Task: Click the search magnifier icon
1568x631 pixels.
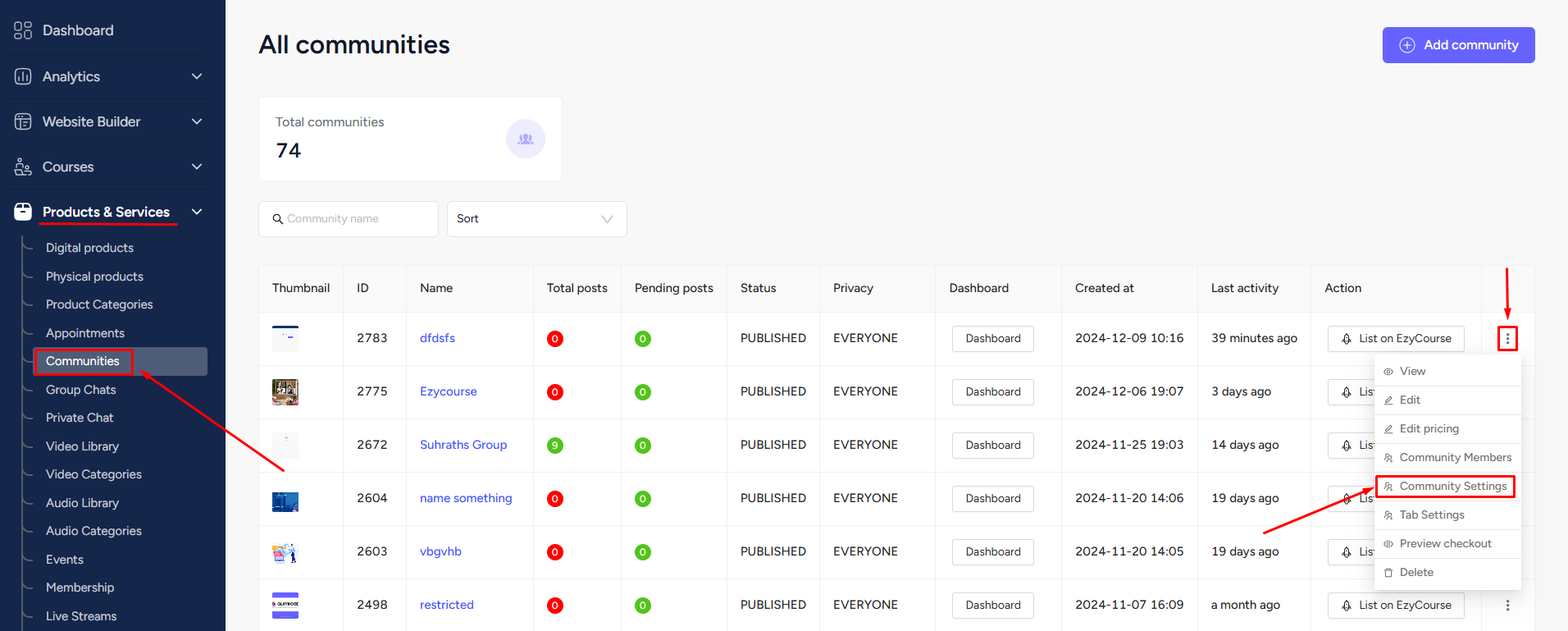Action: (x=278, y=219)
